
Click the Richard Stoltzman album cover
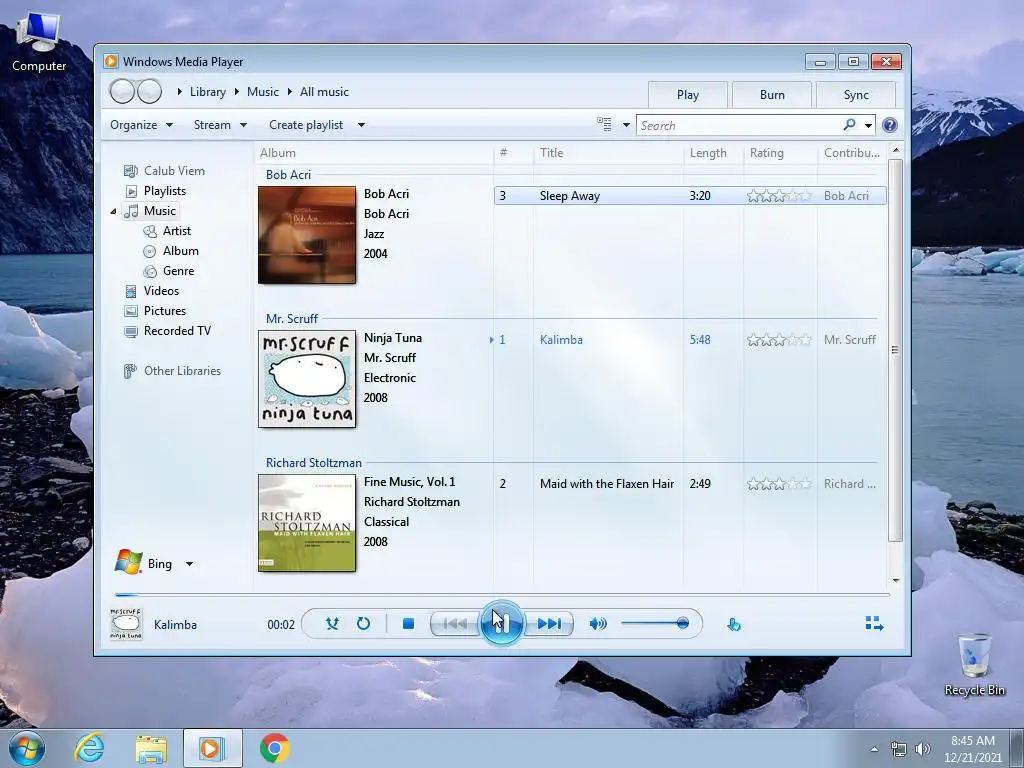click(307, 523)
